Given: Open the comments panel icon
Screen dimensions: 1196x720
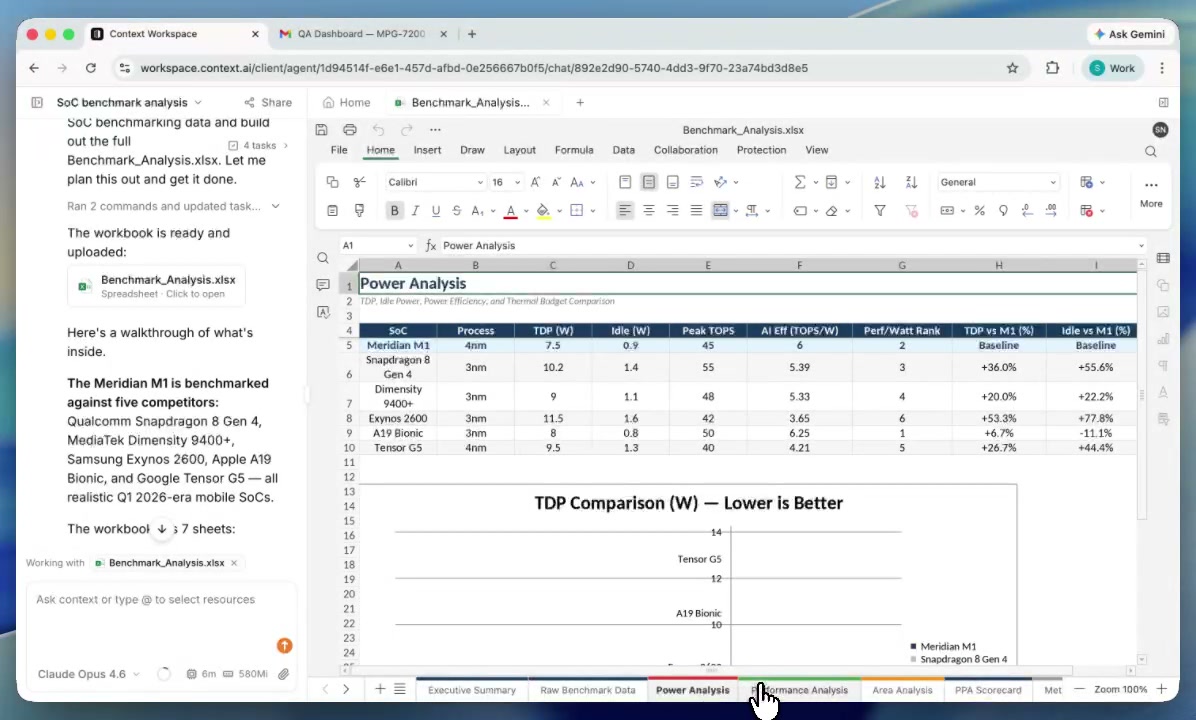Looking at the screenshot, I should (x=323, y=285).
